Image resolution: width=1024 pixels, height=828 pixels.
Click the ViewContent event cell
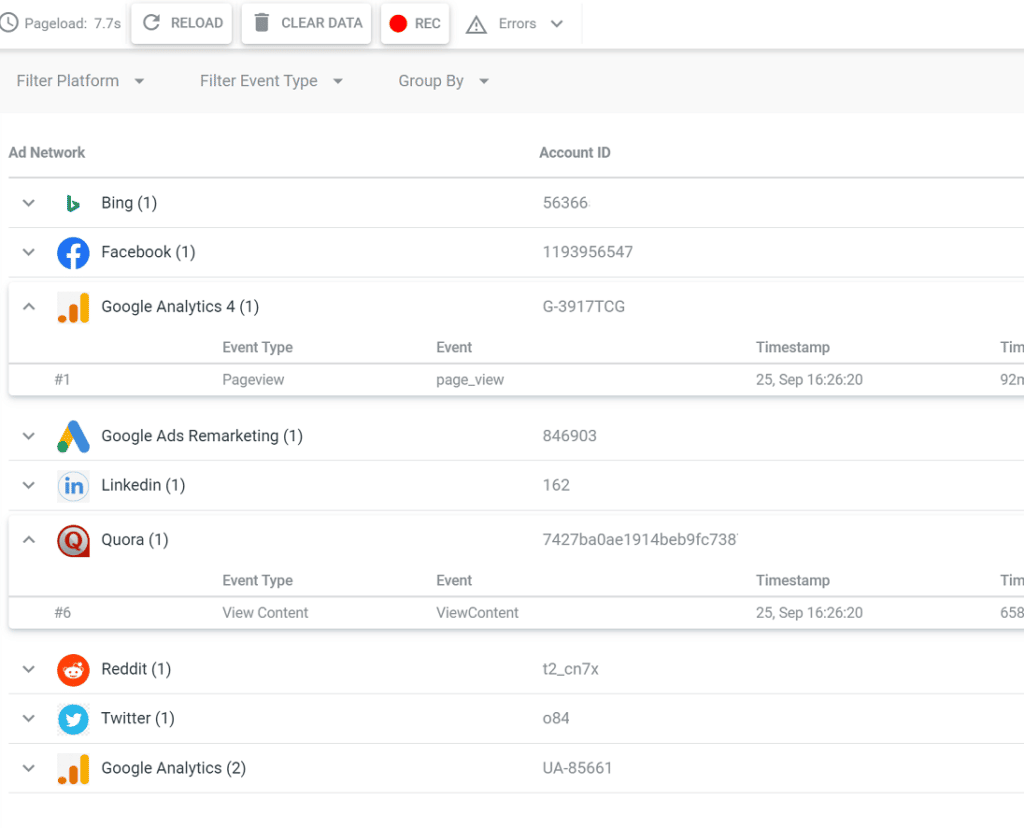click(x=477, y=613)
